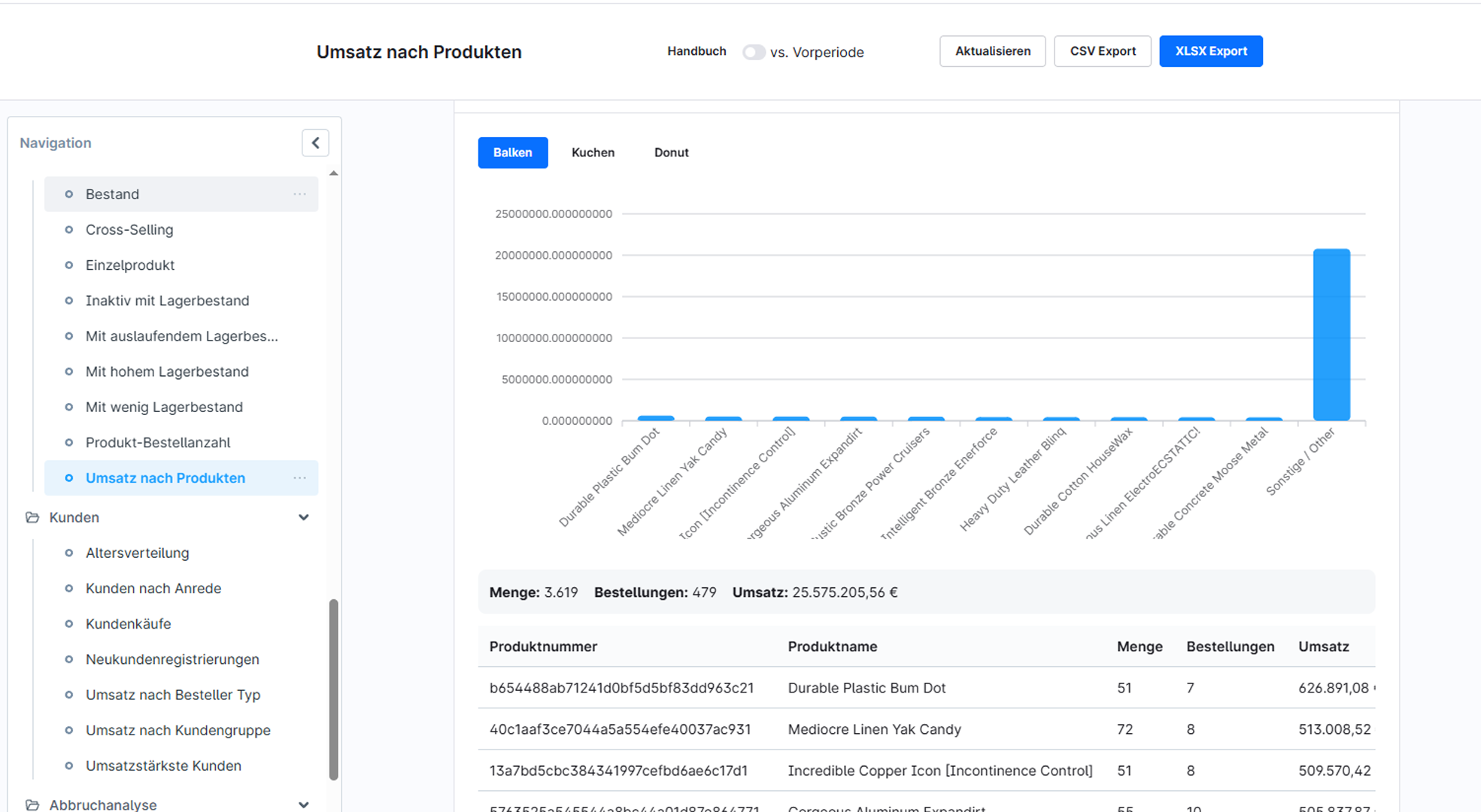
Task: Select Kundenkäufe in navigation
Action: [181, 623]
